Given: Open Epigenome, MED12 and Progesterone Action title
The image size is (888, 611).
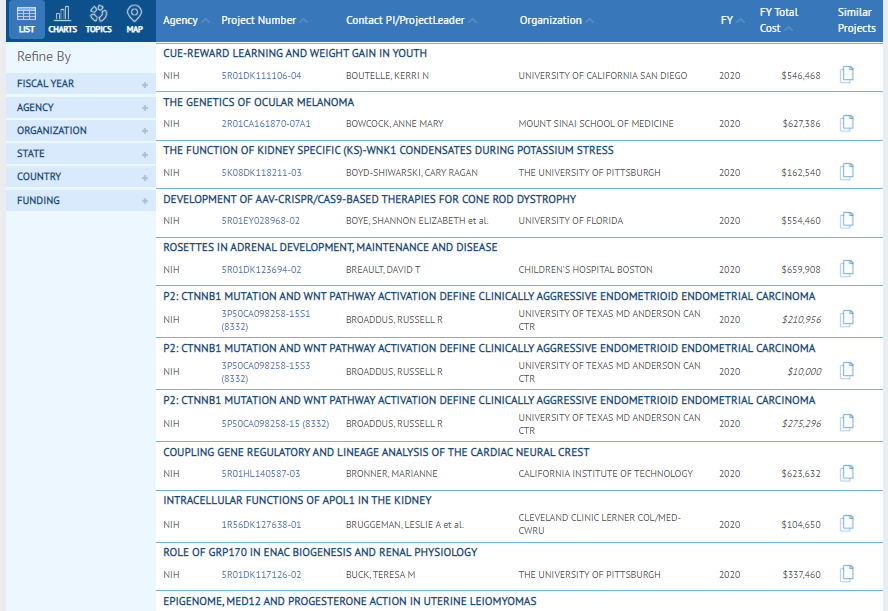Looking at the screenshot, I should click(349, 601).
